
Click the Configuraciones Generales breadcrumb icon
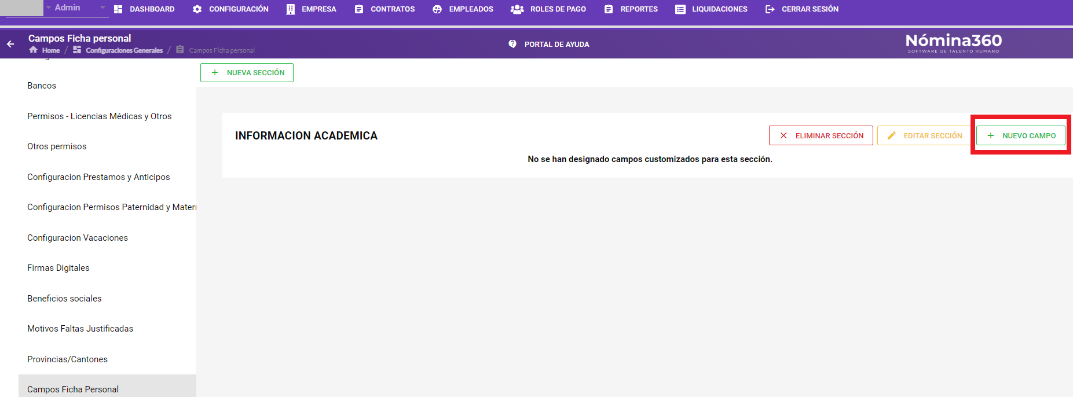coord(77,51)
